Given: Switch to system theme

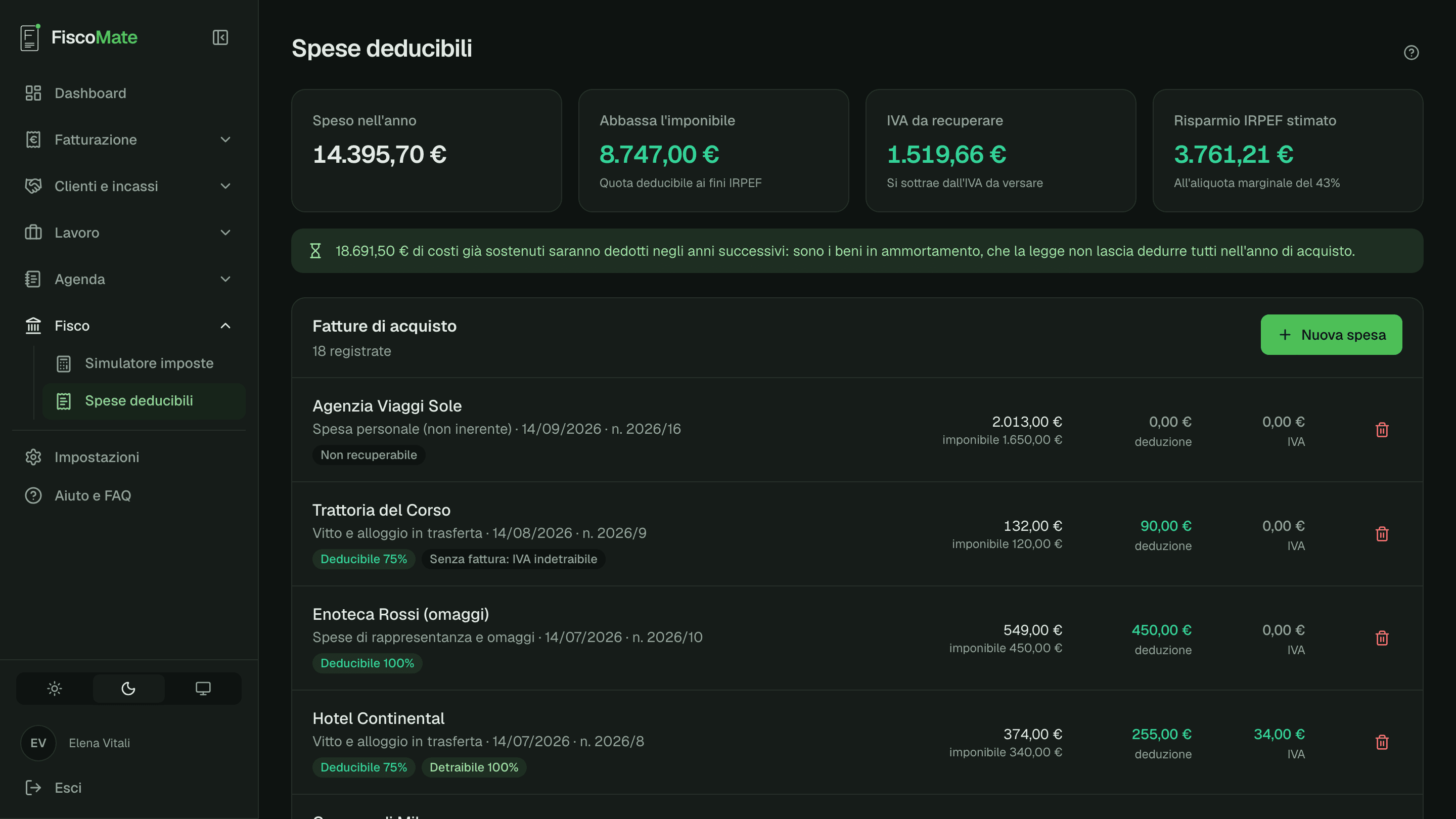Looking at the screenshot, I should click(x=203, y=689).
